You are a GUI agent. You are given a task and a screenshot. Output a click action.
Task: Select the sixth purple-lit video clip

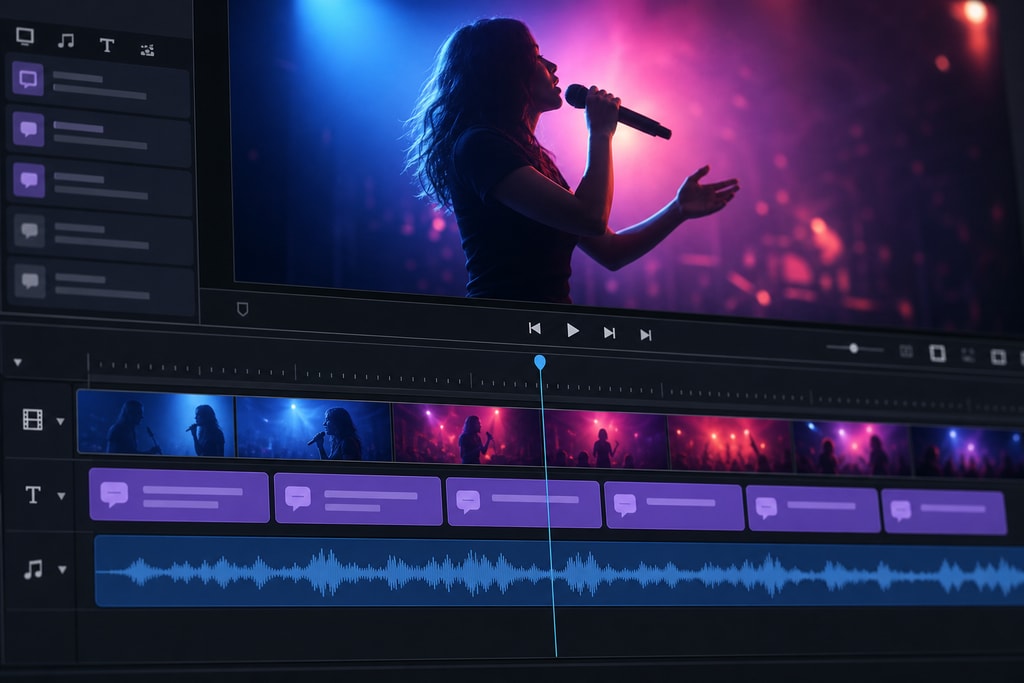pyautogui.click(x=852, y=448)
